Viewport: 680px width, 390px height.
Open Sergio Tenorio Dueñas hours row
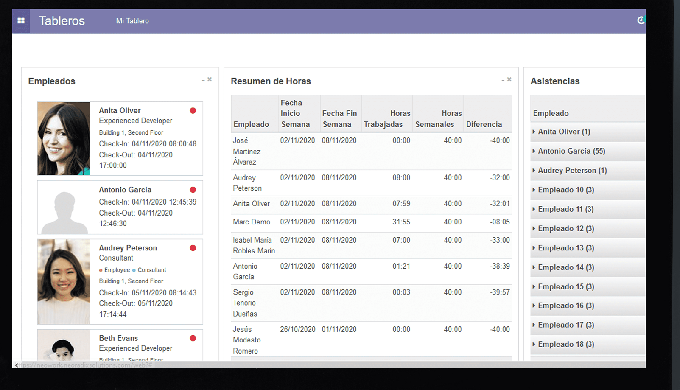[x=371, y=303]
